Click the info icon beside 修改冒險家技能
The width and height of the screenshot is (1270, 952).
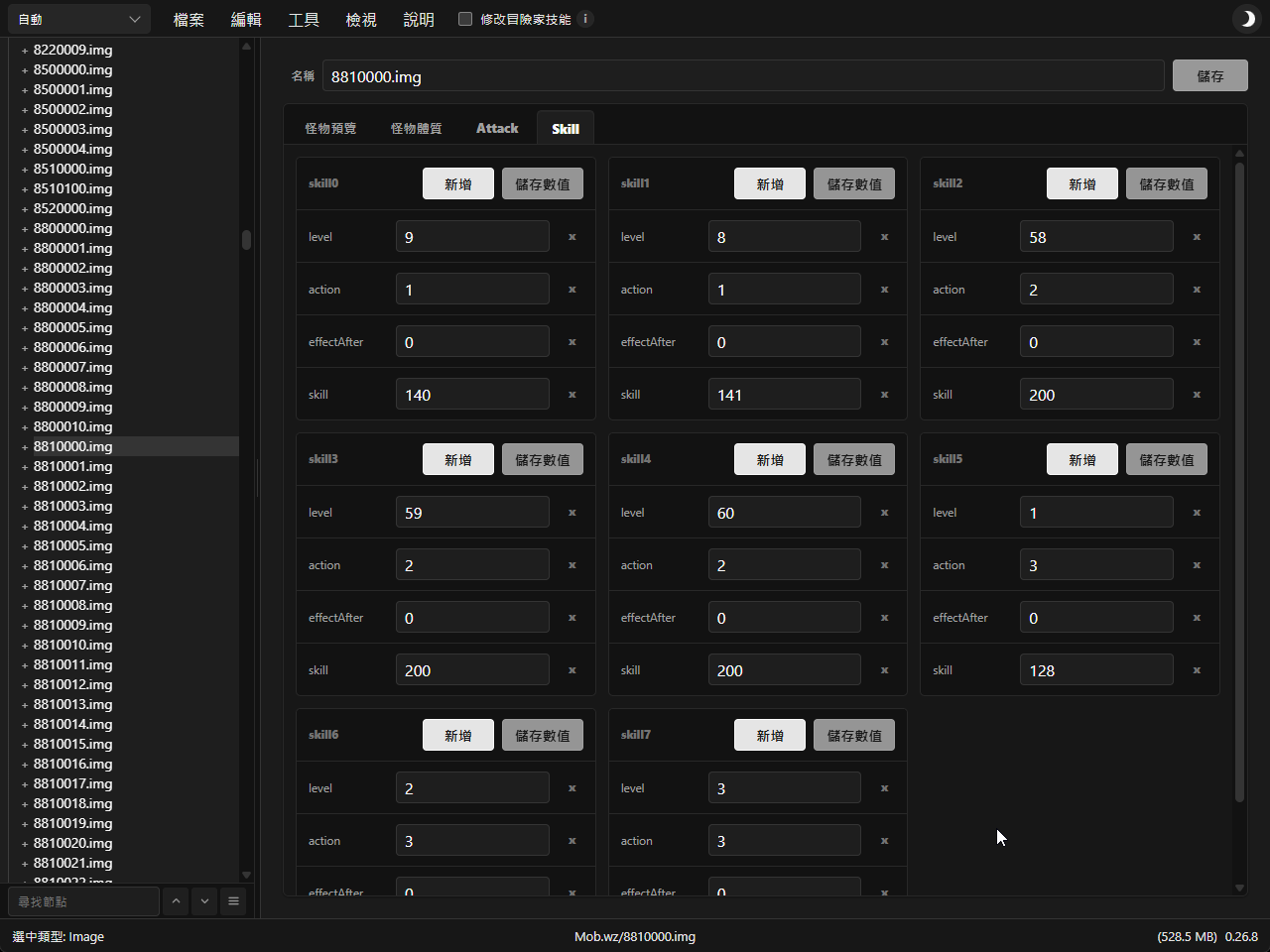(586, 18)
